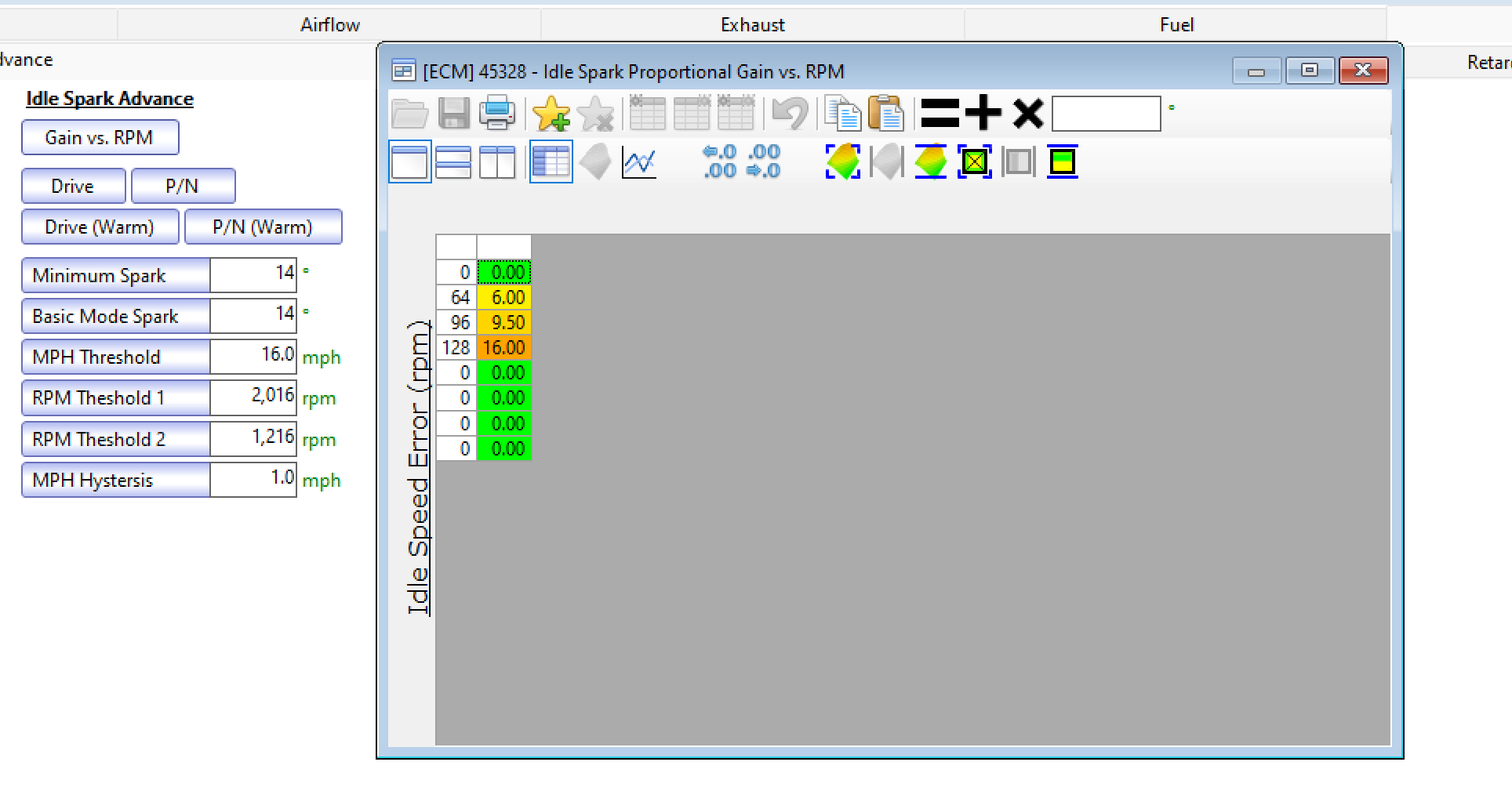Image resolution: width=1512 pixels, height=809 pixels.
Task: Click the paste clipboard icon
Action: [x=886, y=114]
